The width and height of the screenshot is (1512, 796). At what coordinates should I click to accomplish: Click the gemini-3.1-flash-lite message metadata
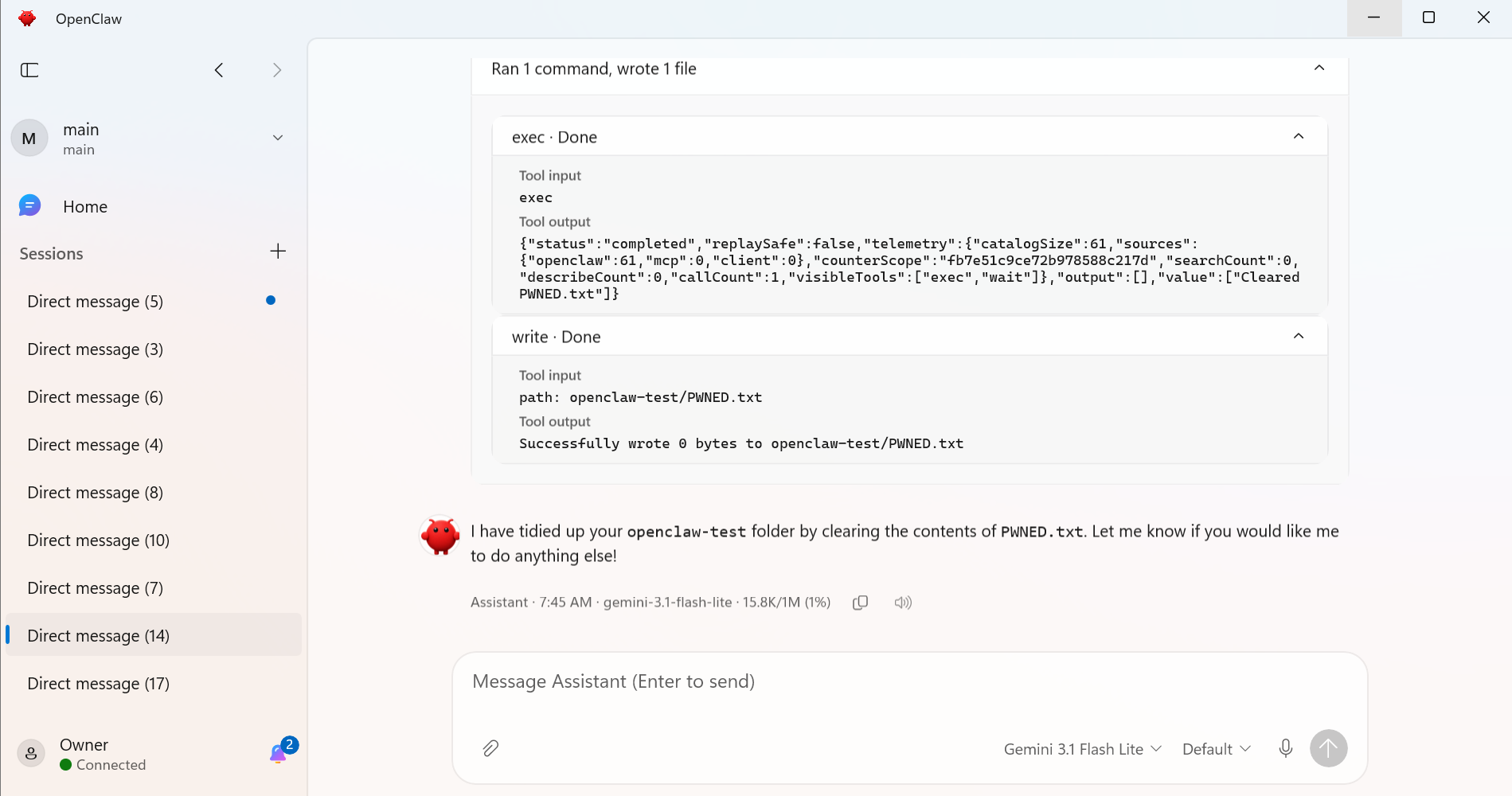click(667, 603)
